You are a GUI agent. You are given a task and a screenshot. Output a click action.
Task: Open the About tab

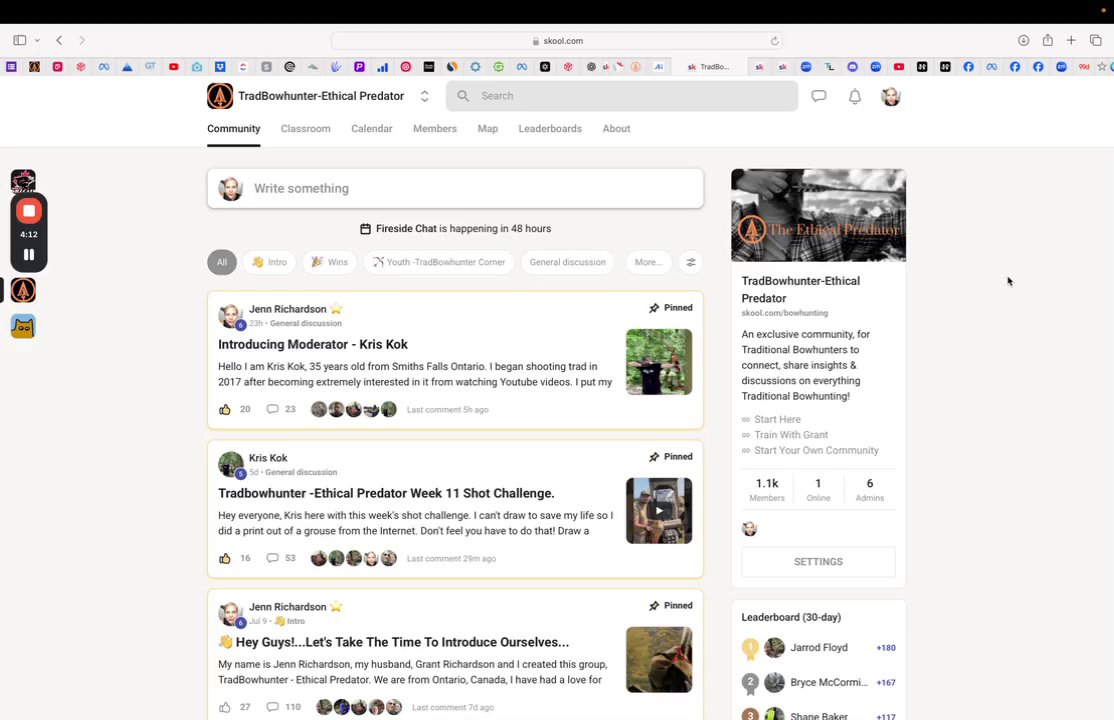coord(616,129)
